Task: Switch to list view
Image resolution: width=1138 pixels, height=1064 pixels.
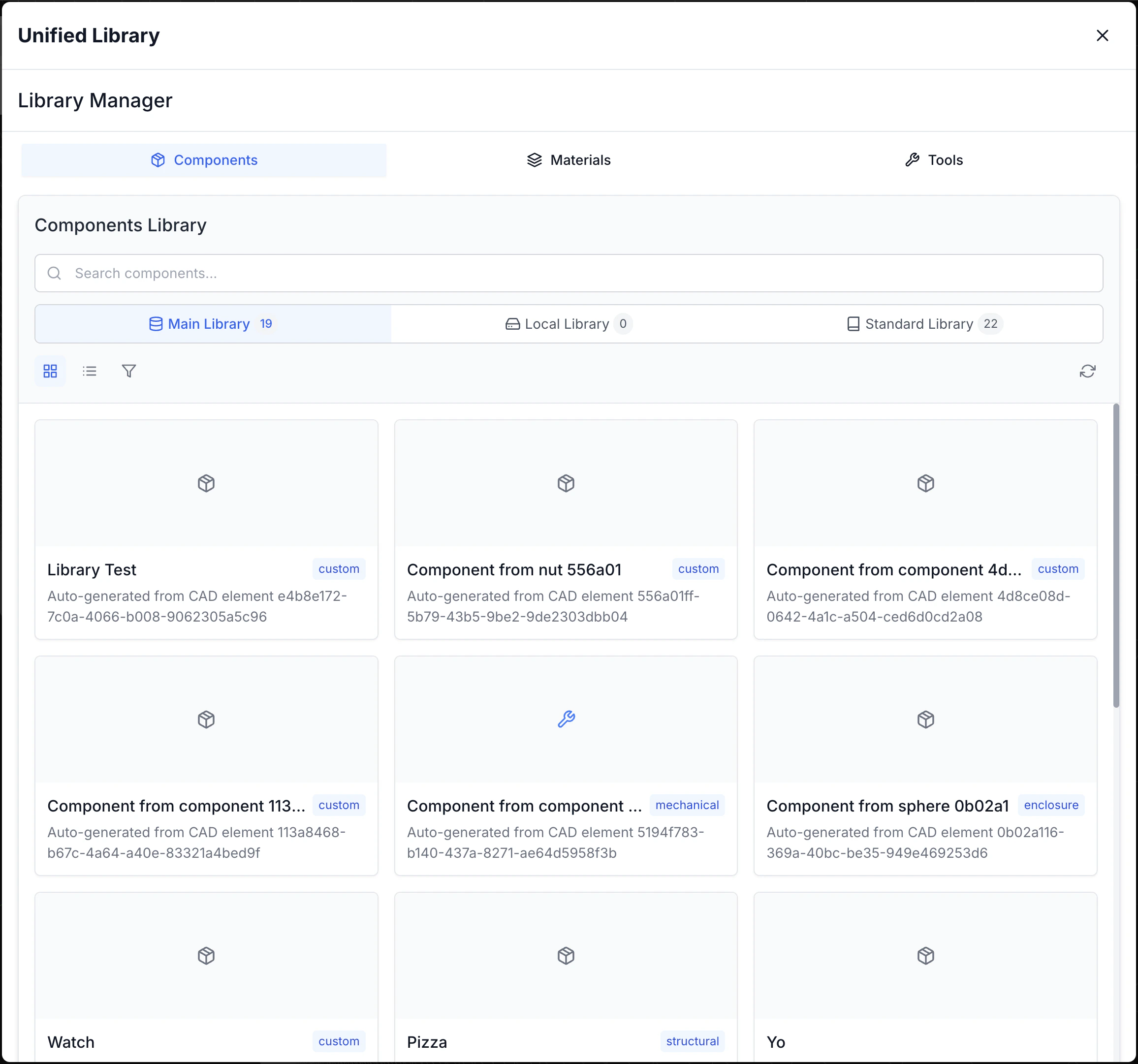Action: click(x=89, y=371)
